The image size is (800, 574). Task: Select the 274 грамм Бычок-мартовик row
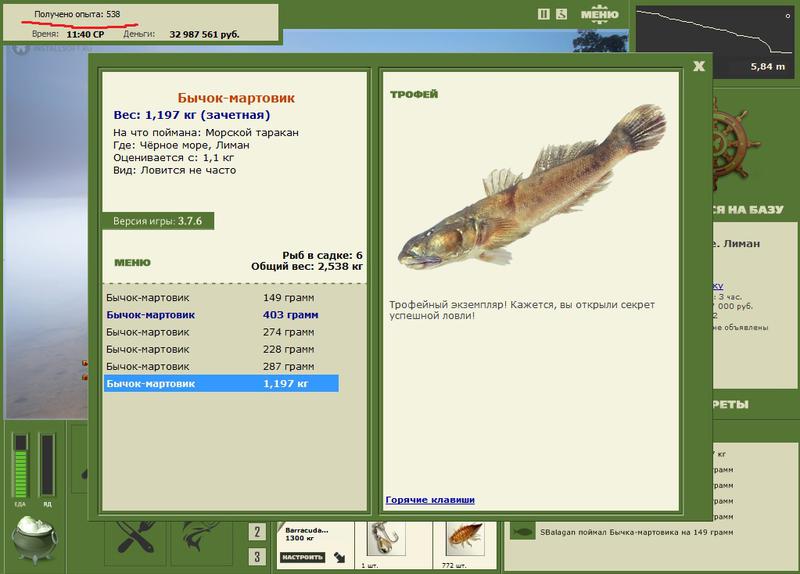221,332
